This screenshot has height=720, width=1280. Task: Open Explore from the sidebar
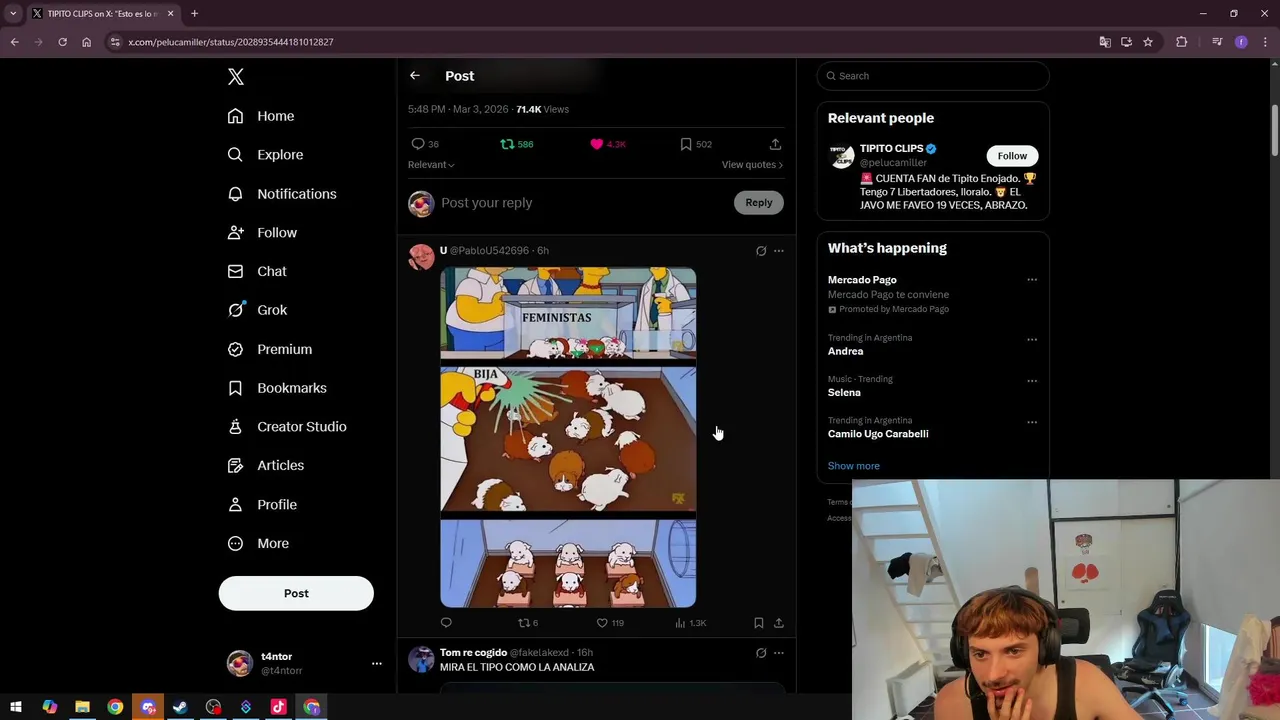(265, 155)
